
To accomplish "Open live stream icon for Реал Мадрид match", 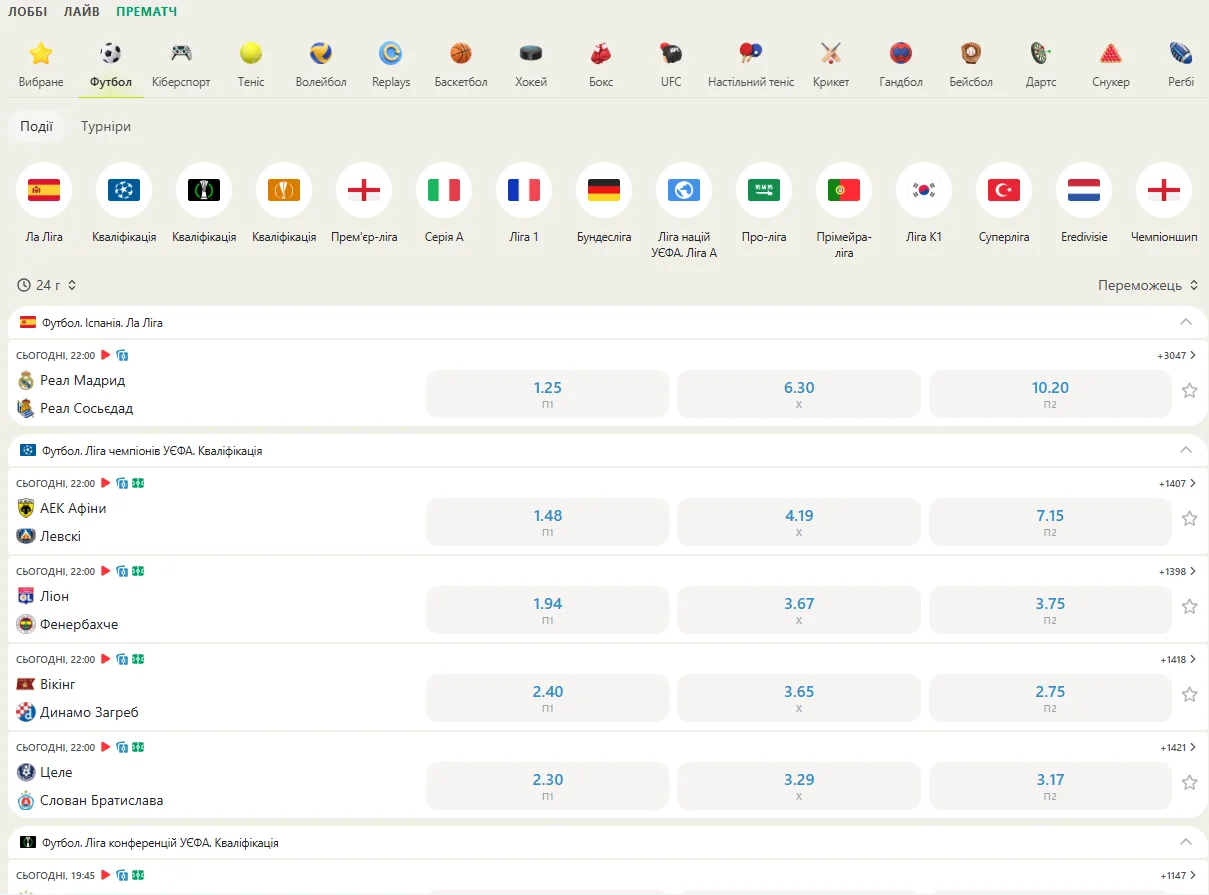I will click(x=106, y=355).
